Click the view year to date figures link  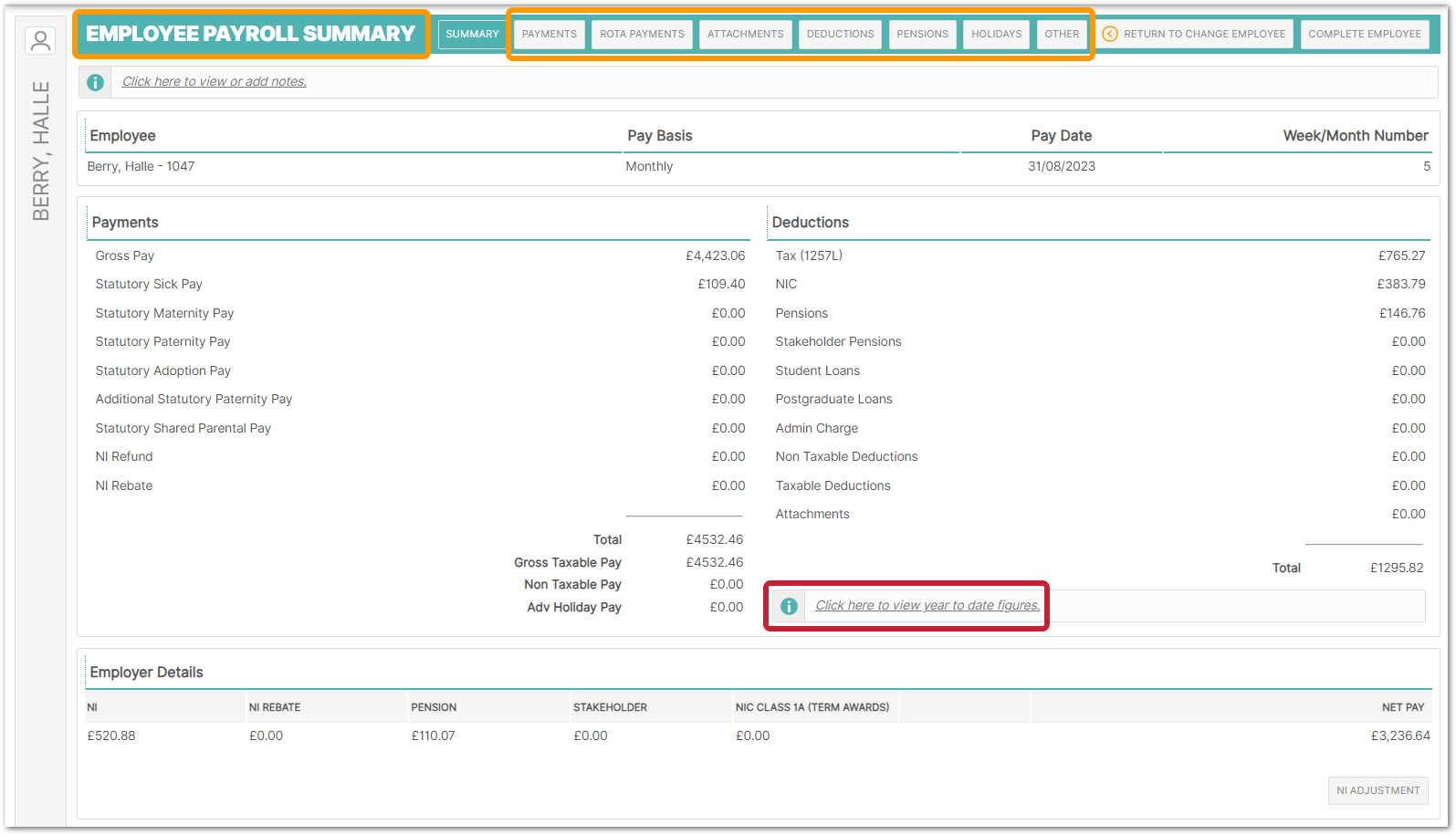pyautogui.click(x=927, y=605)
